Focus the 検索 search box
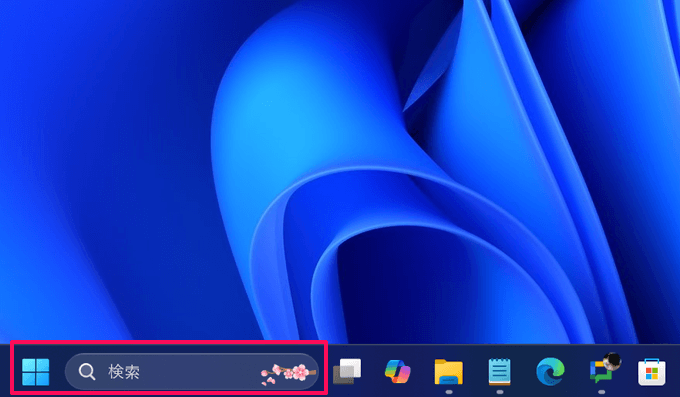Image resolution: width=680 pixels, height=397 pixels. coord(192,372)
